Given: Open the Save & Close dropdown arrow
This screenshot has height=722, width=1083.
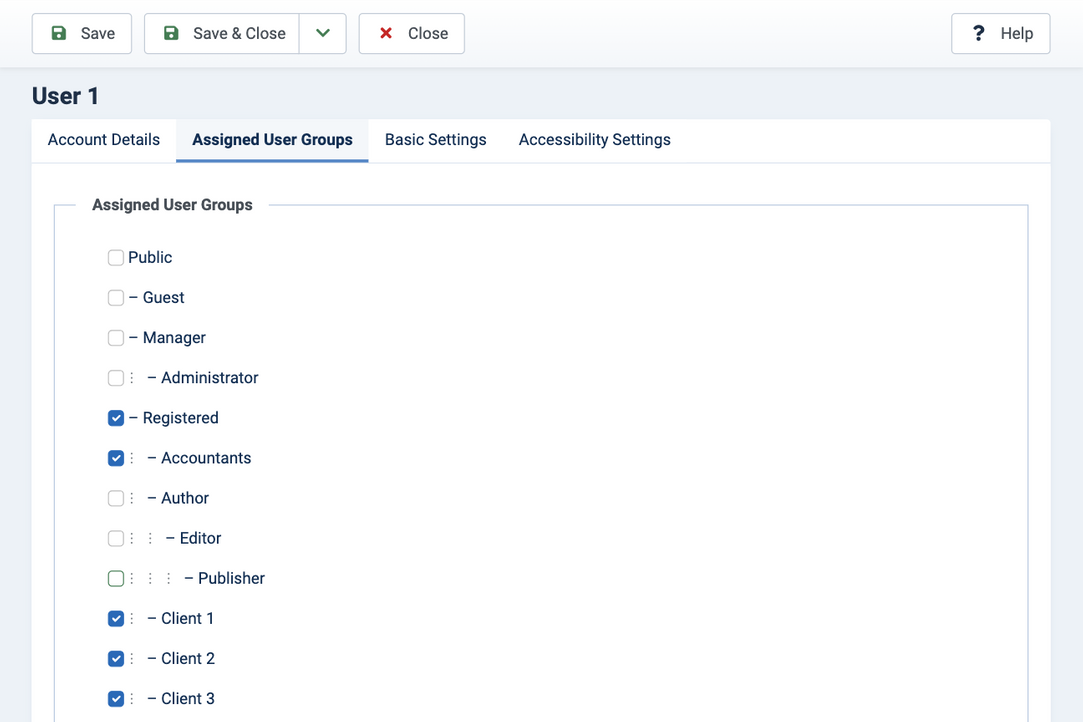Looking at the screenshot, I should [323, 33].
